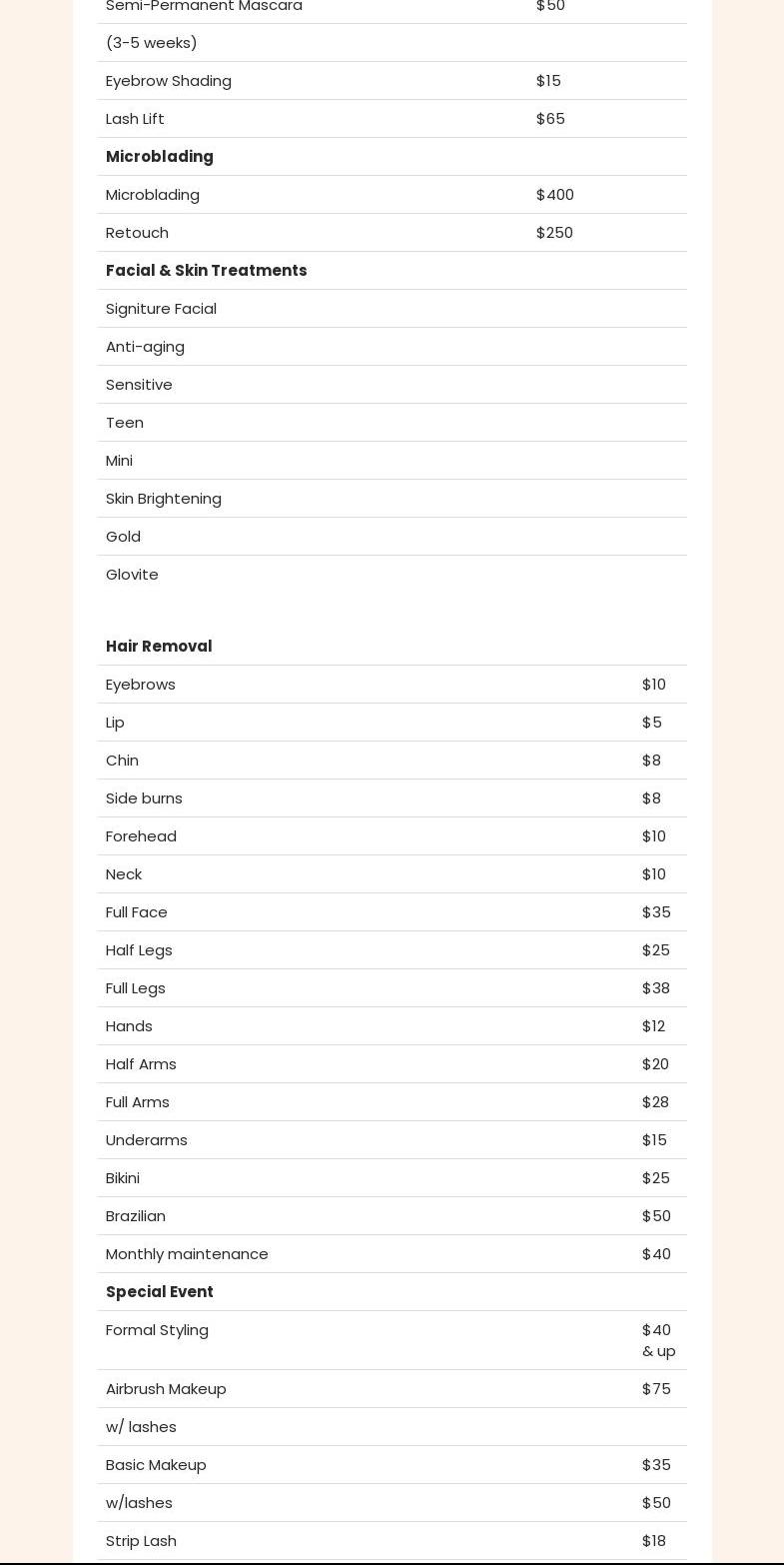Viewport: 784px width, 1565px height.
Task: Click the Microblading section heading
Action: (160, 157)
